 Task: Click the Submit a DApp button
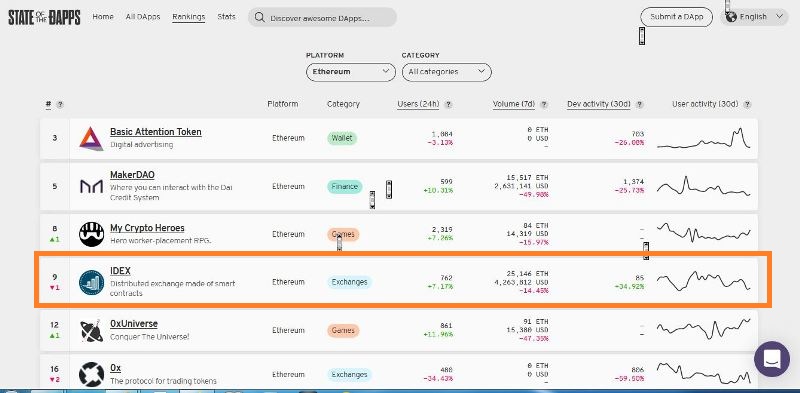[677, 17]
